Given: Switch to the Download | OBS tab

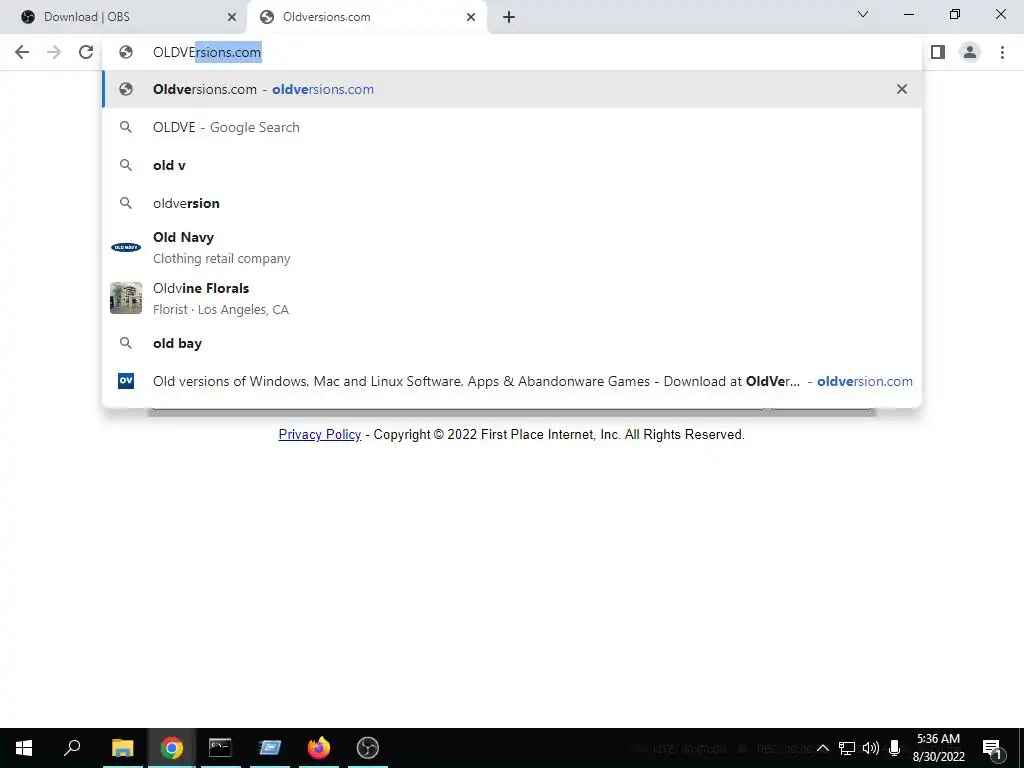Looking at the screenshot, I should click(124, 17).
